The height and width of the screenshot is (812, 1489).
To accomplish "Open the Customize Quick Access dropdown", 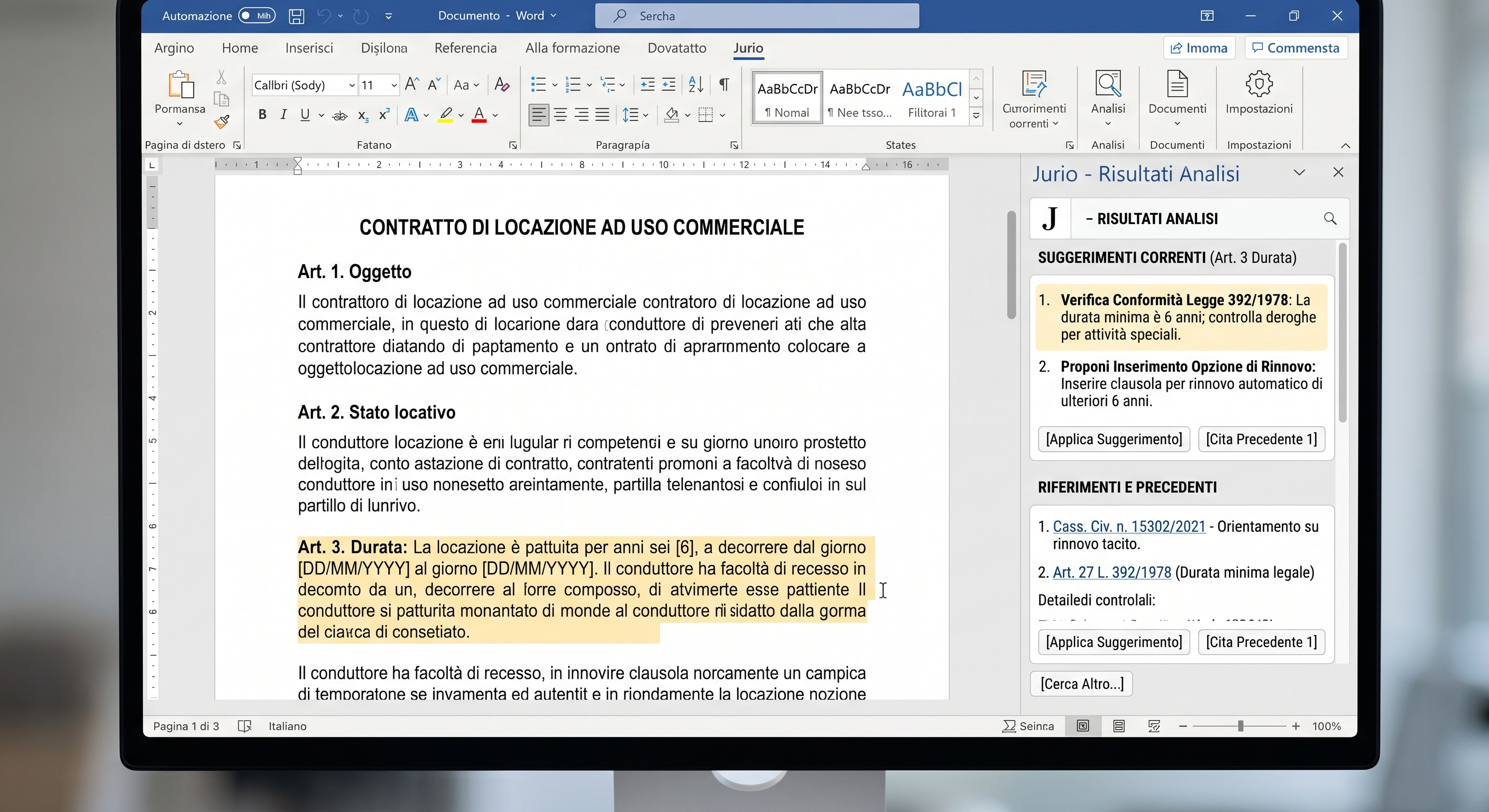I will click(389, 16).
